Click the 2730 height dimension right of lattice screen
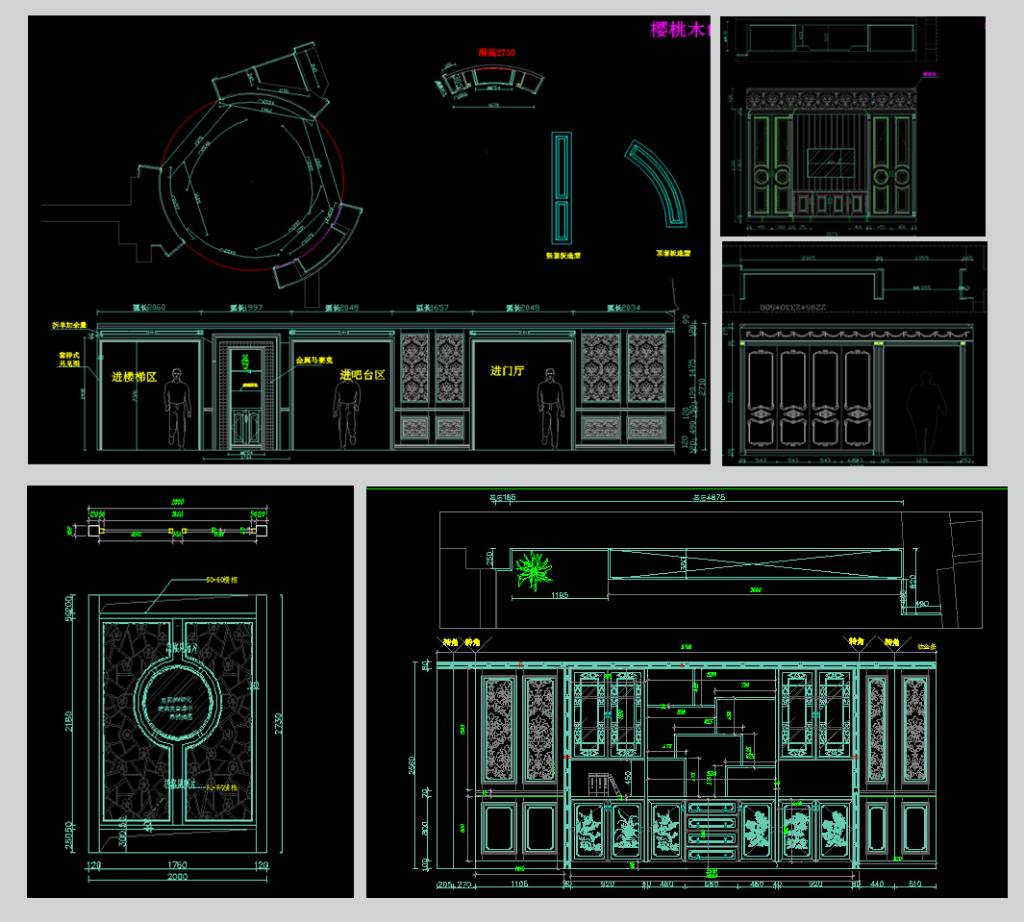This screenshot has width=1024, height=922. pyautogui.click(x=279, y=723)
